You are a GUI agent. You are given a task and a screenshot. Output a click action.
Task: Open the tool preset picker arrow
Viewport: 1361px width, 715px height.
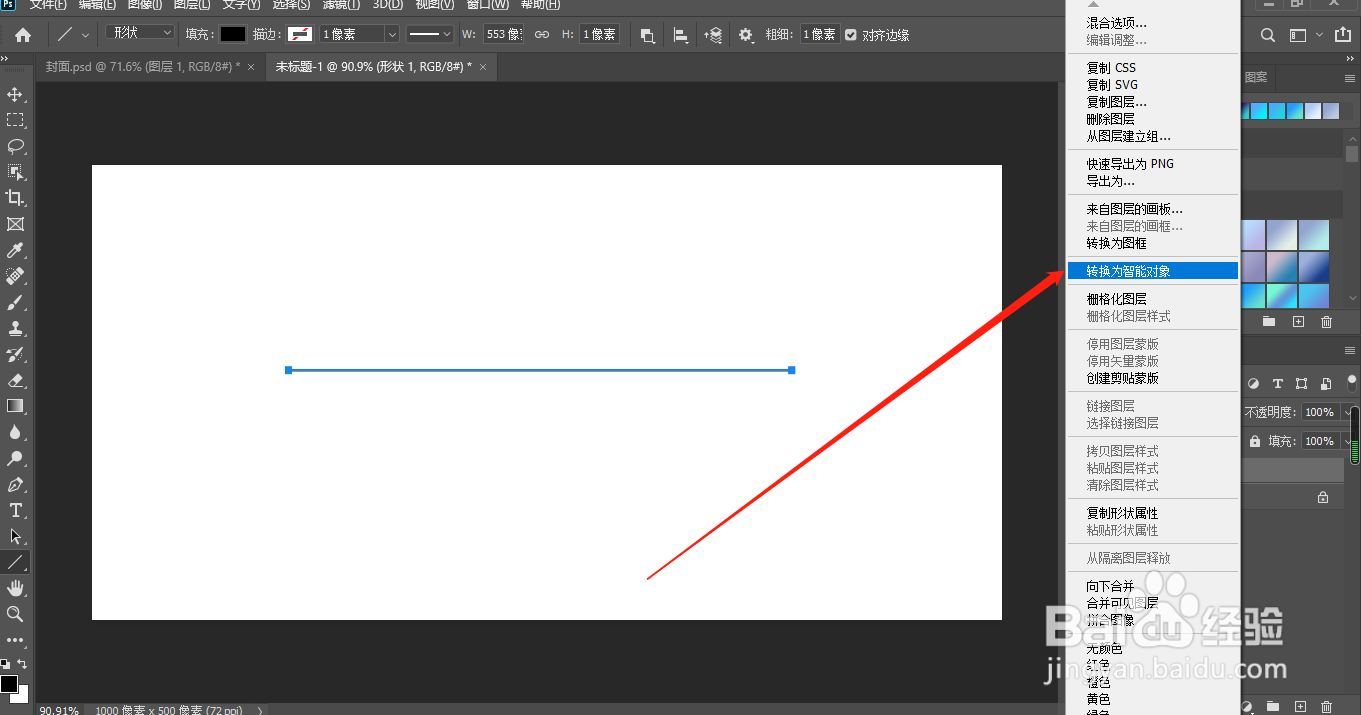(85, 35)
